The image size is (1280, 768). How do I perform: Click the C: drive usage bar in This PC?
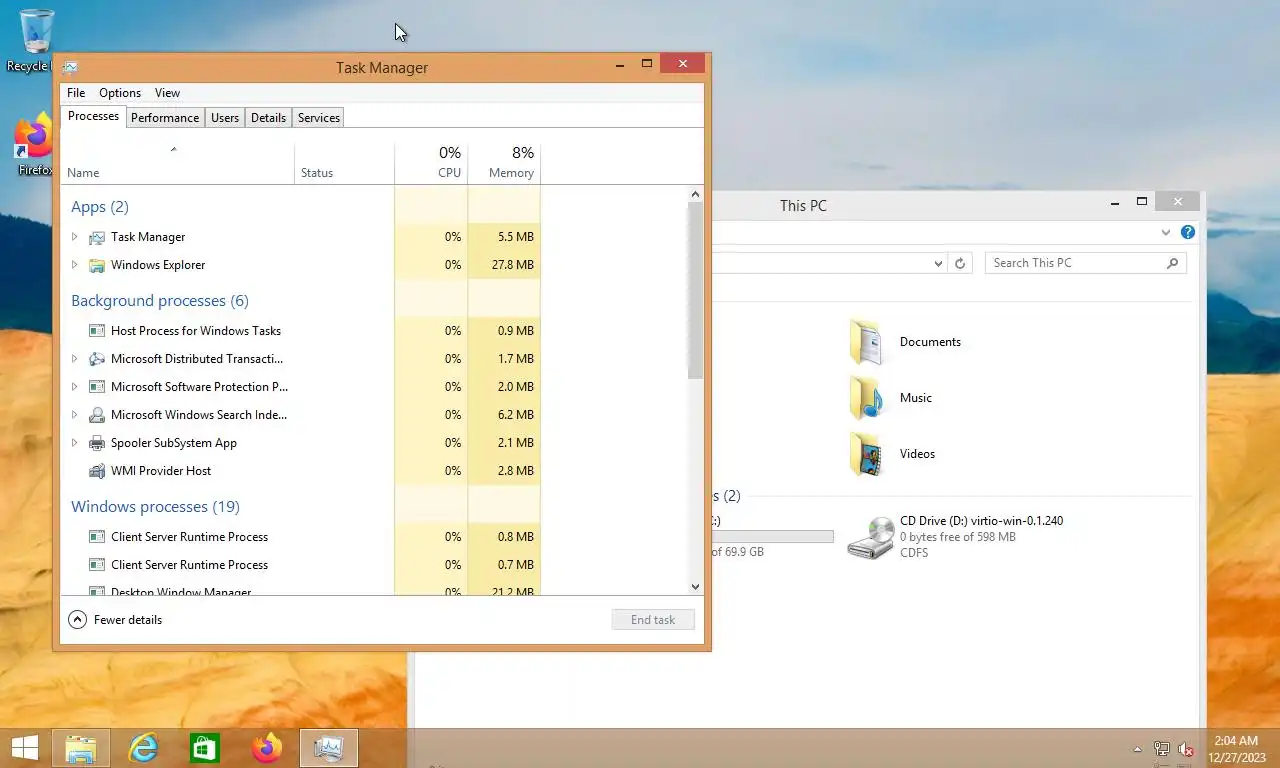[772, 537]
